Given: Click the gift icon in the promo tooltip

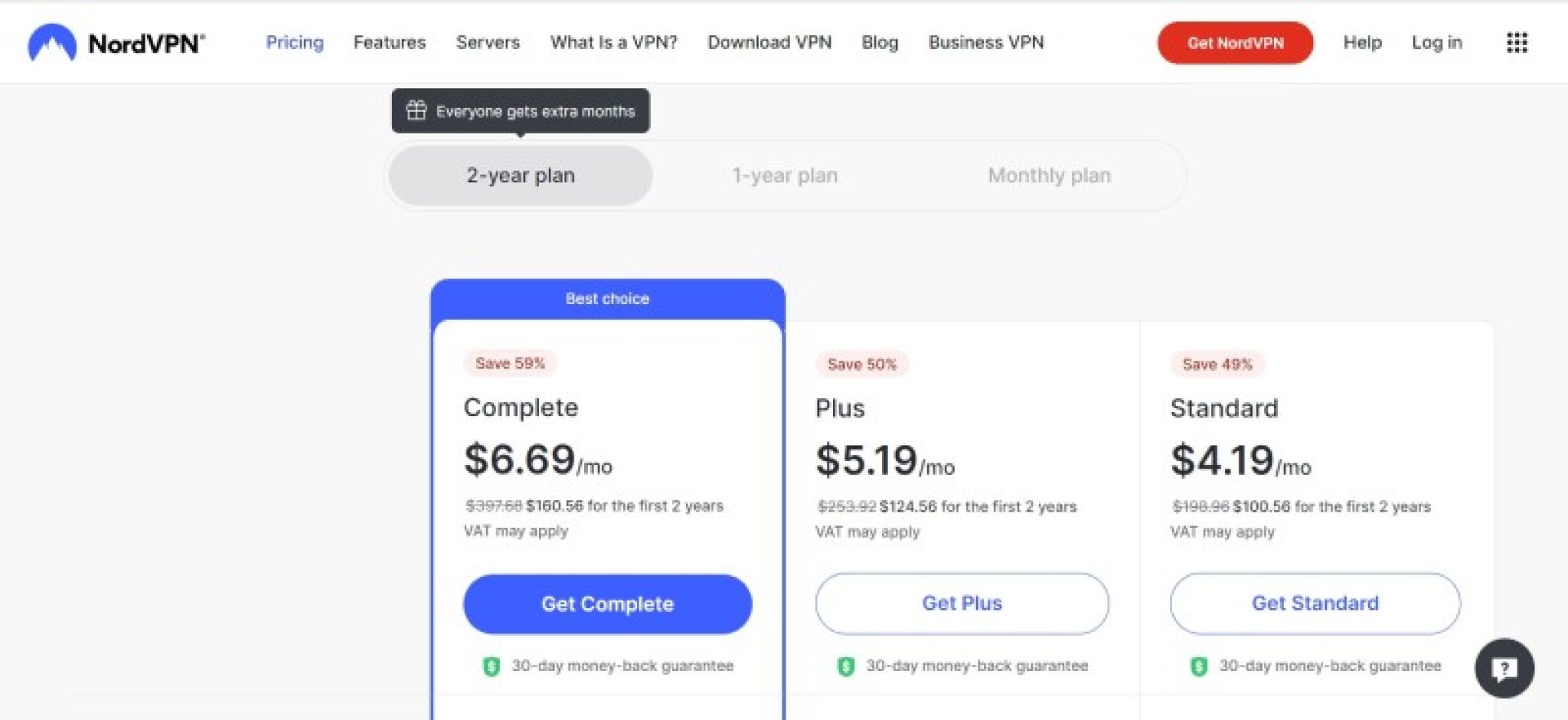Looking at the screenshot, I should 417,110.
